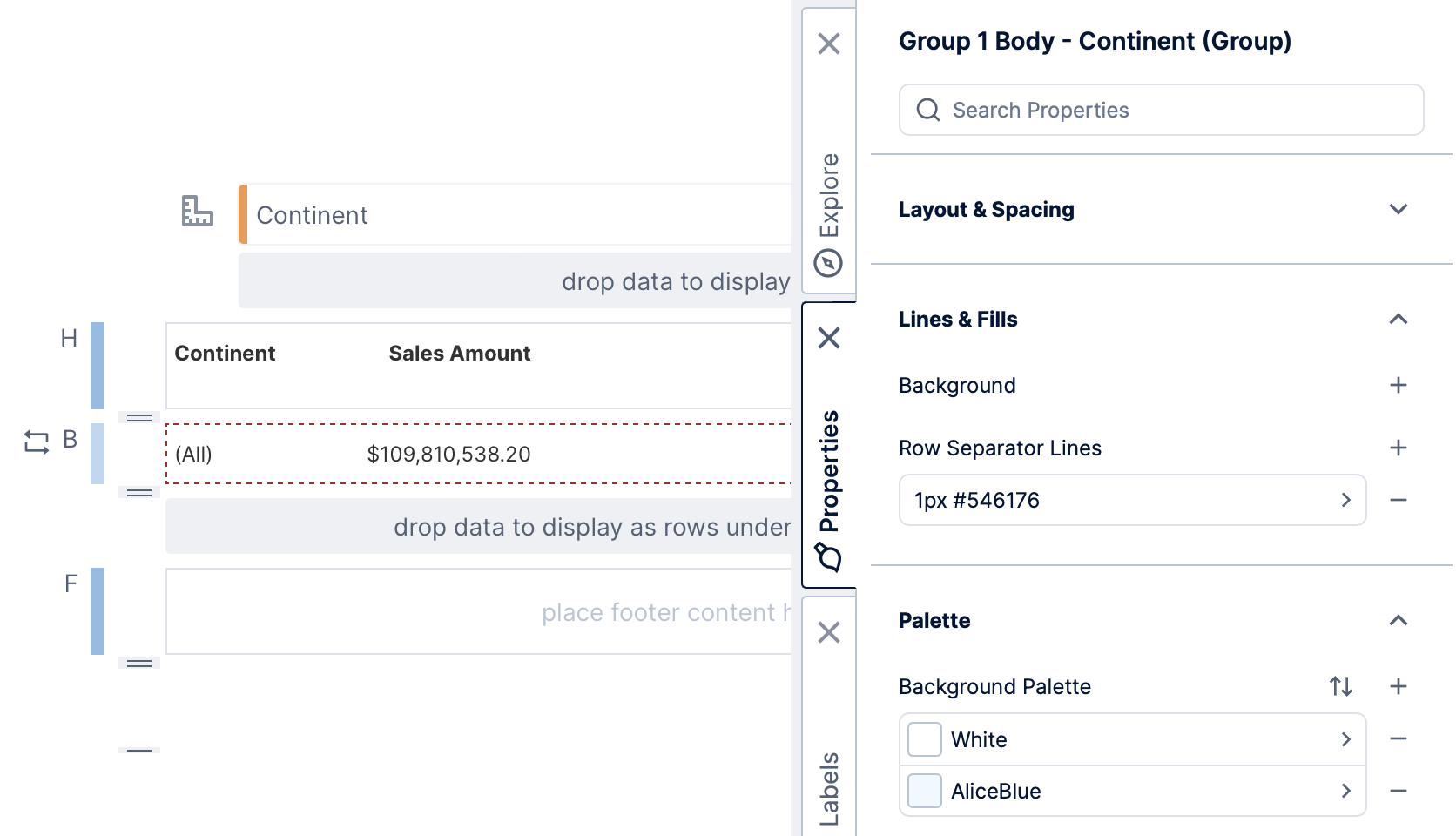Expand the Layout & Spacing section
The width and height of the screenshot is (1456, 836).
[x=1399, y=209]
